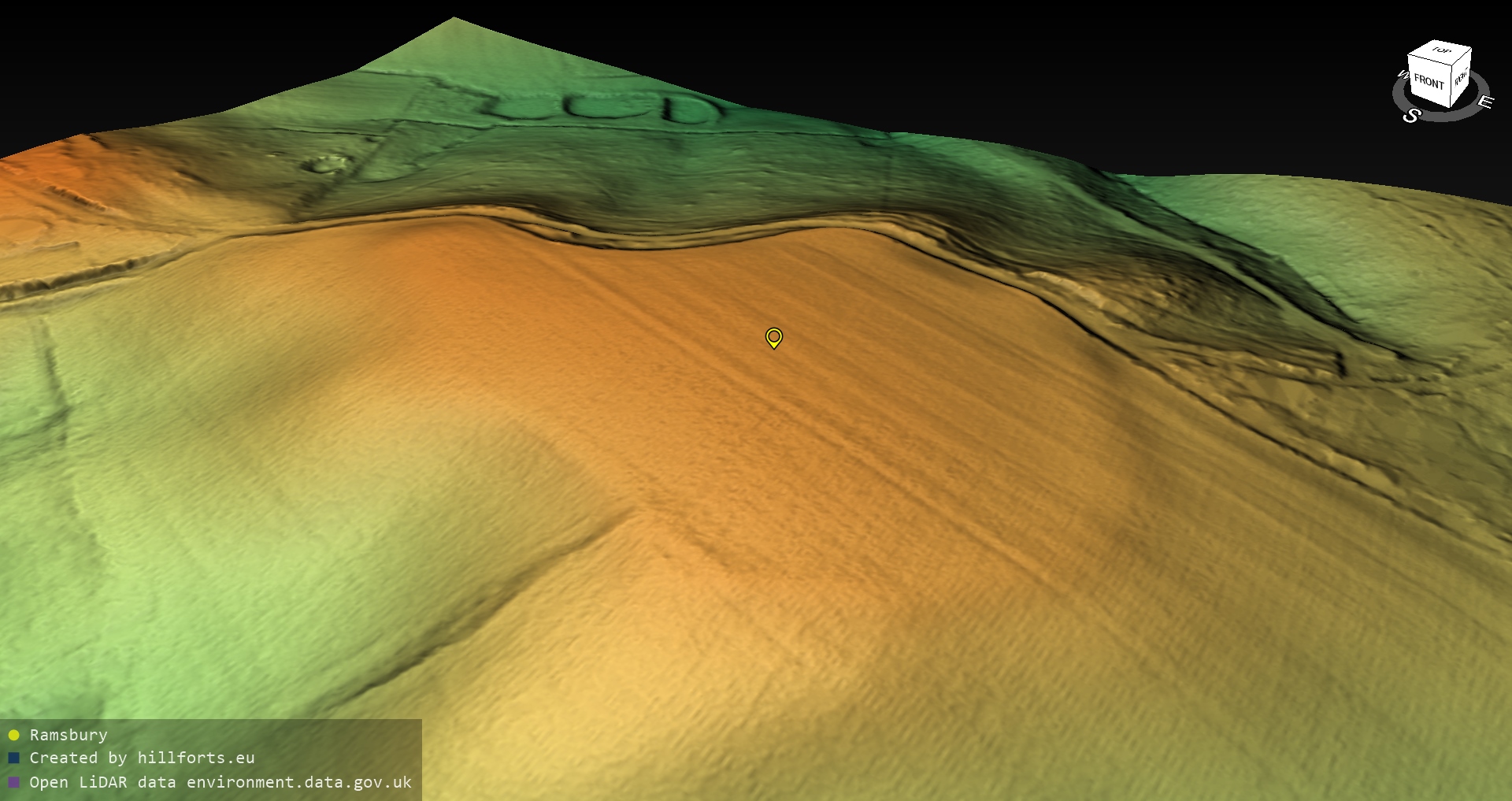Click the W compass letter beside the cube
Screen dimensions: 1512x801
tap(1402, 76)
